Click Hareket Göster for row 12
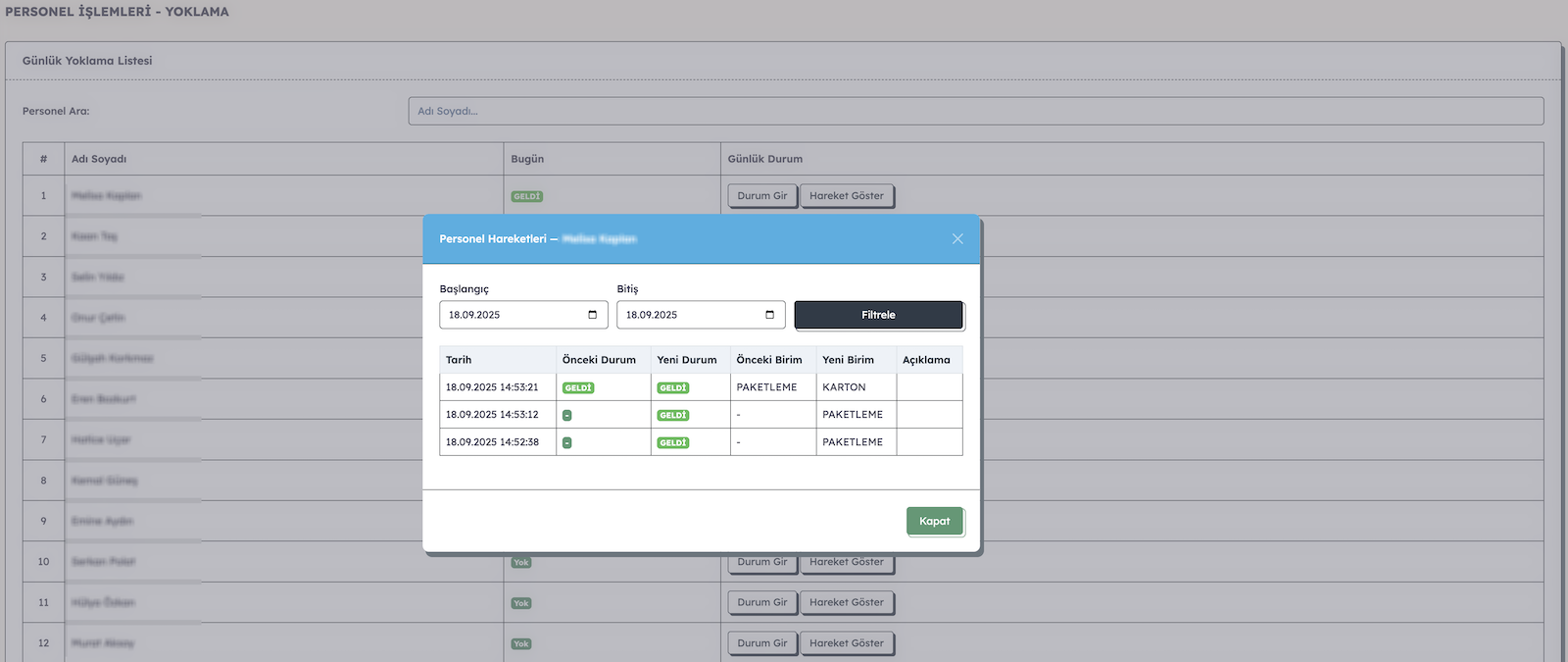This screenshot has width=1568, height=662. pos(846,643)
